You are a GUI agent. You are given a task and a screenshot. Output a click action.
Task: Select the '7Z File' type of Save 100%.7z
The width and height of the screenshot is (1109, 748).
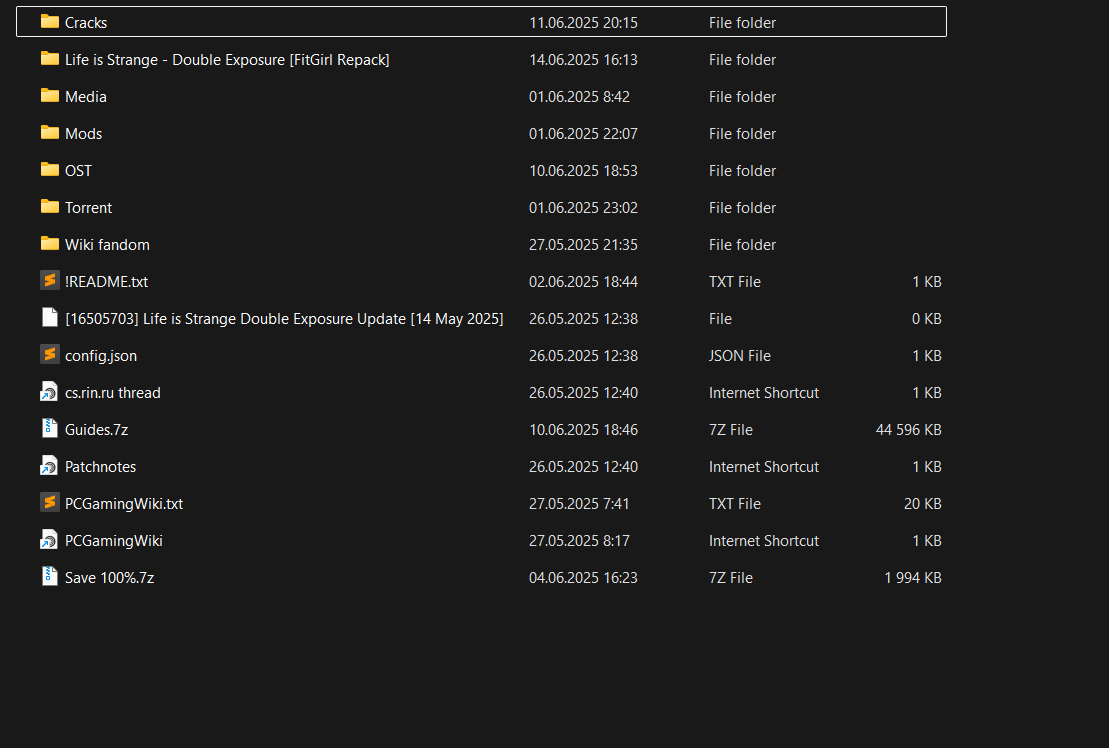731,578
